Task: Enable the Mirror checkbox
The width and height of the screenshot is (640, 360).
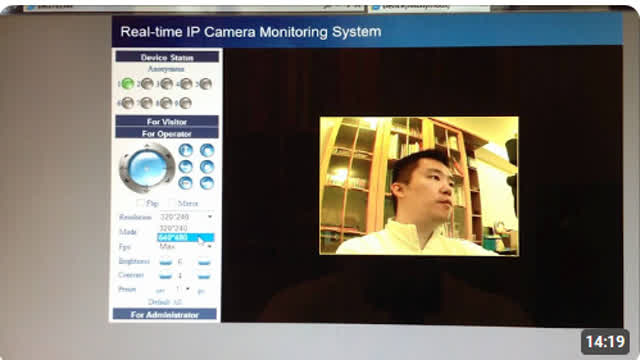Action: tap(172, 203)
